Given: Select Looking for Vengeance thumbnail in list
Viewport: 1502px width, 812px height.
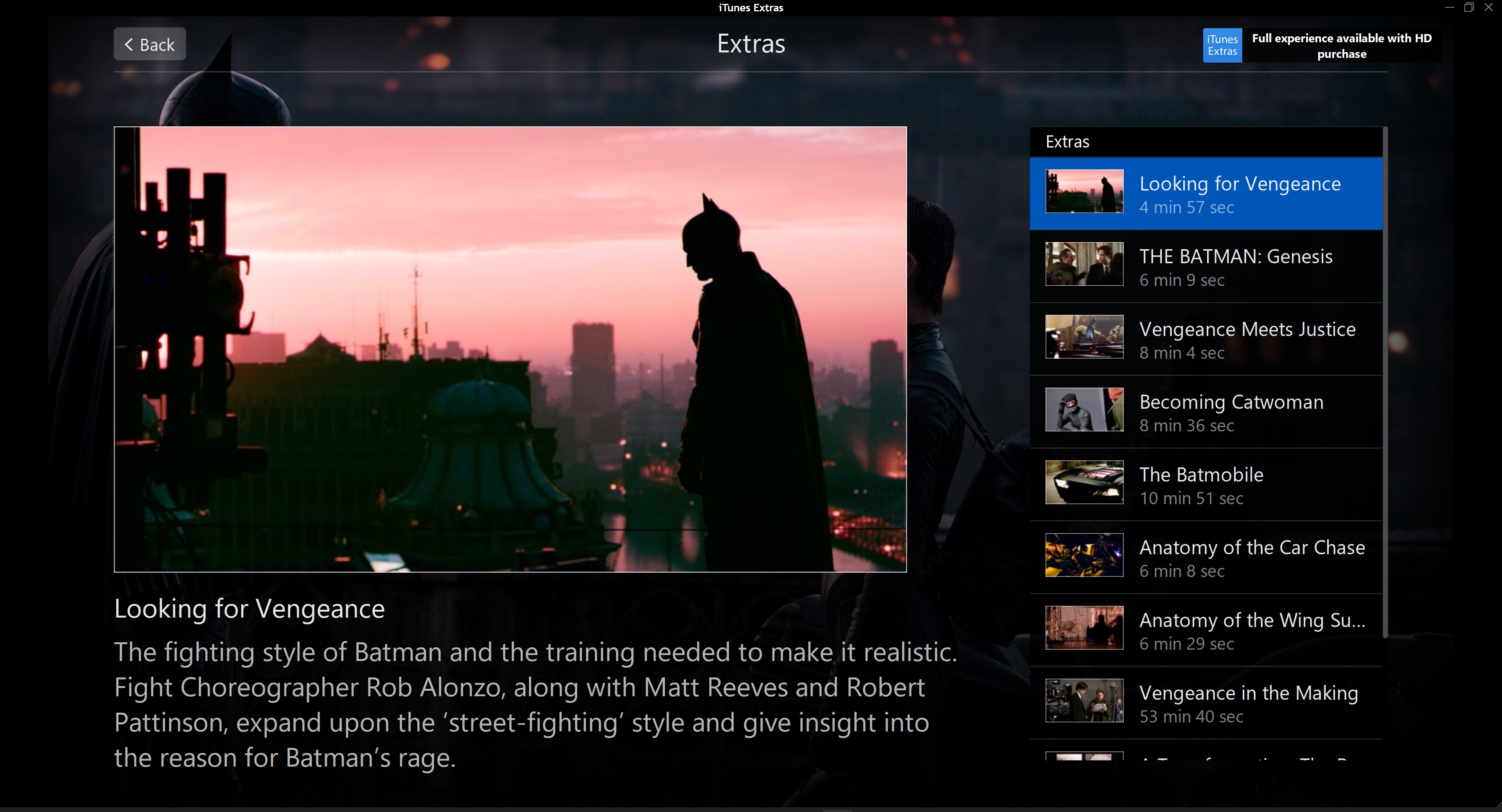Looking at the screenshot, I should (1084, 191).
